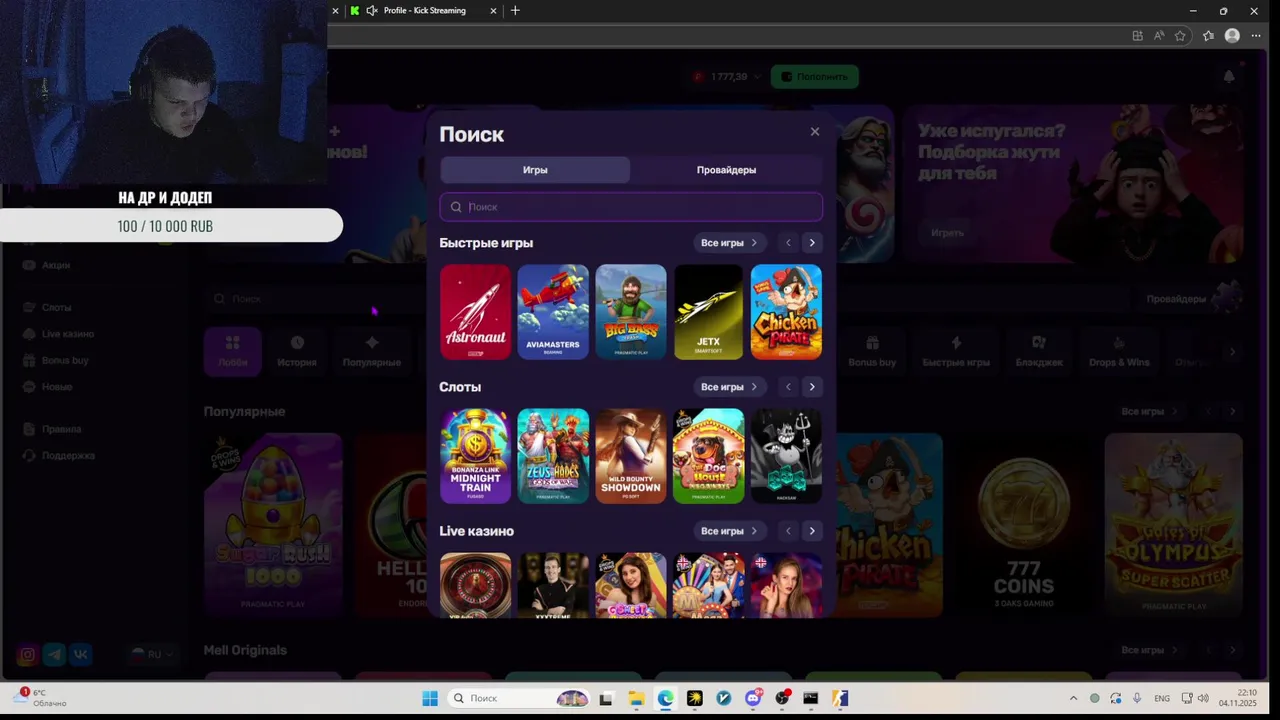Launch the Big Bass game tile

(631, 312)
